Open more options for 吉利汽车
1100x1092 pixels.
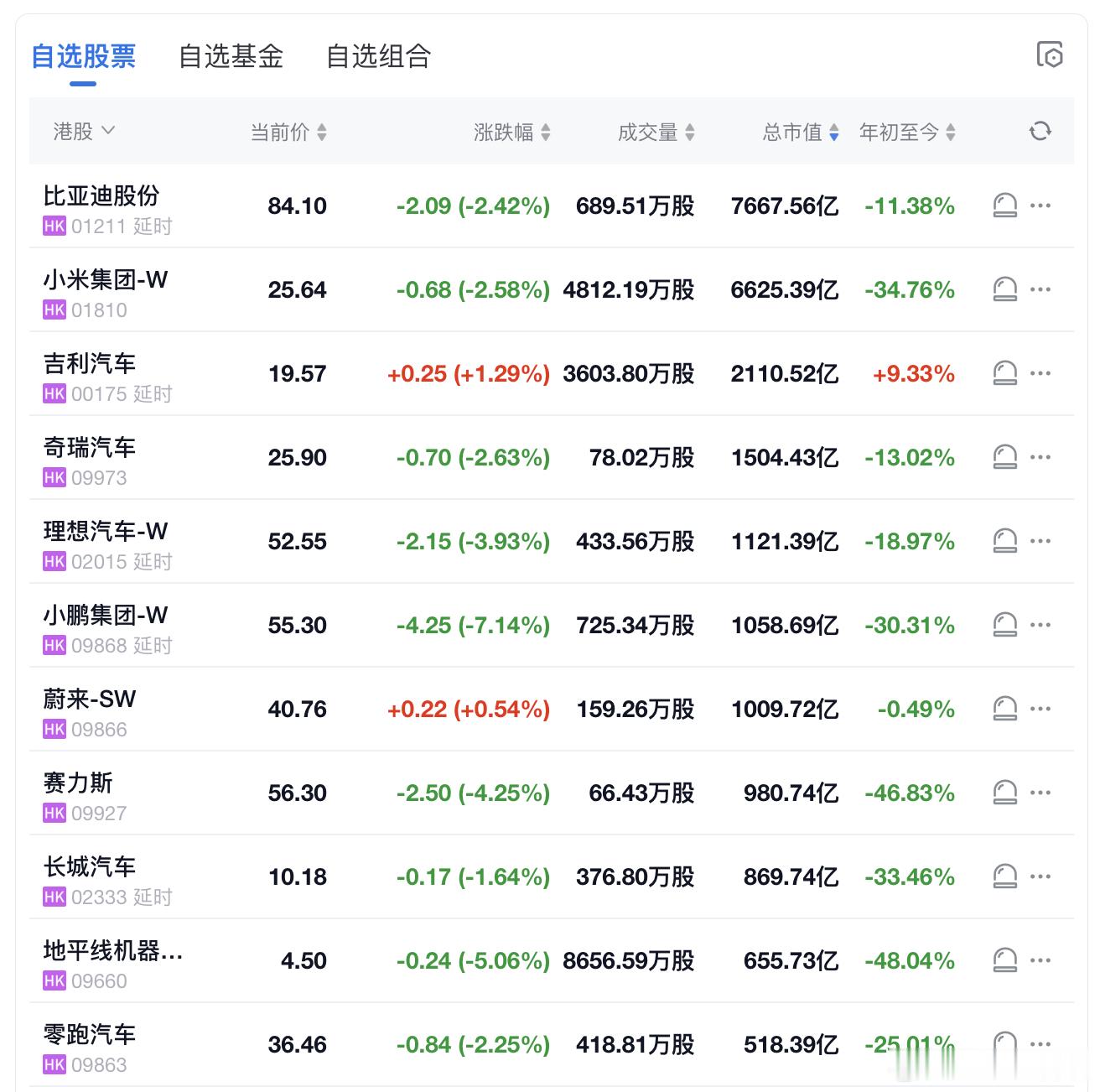1040,373
